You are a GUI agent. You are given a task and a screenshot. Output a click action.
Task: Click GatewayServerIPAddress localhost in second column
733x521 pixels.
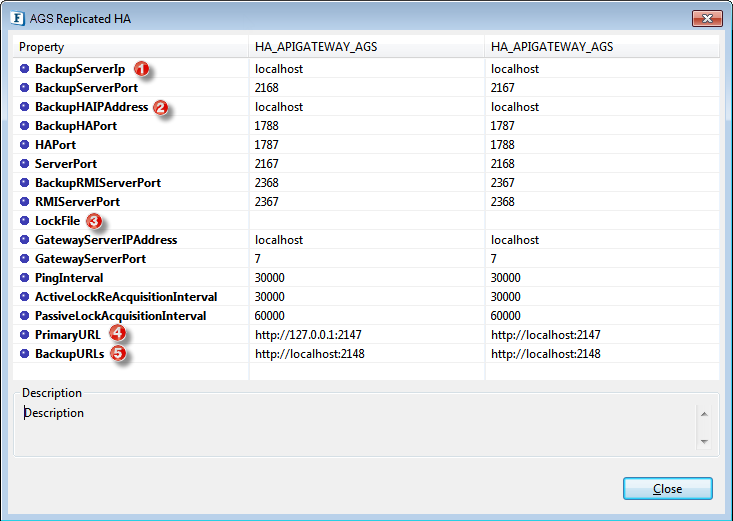pos(515,239)
